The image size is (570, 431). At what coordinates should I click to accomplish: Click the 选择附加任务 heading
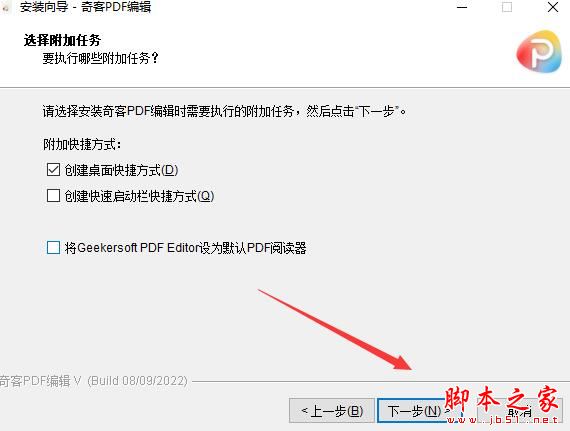coord(62,40)
